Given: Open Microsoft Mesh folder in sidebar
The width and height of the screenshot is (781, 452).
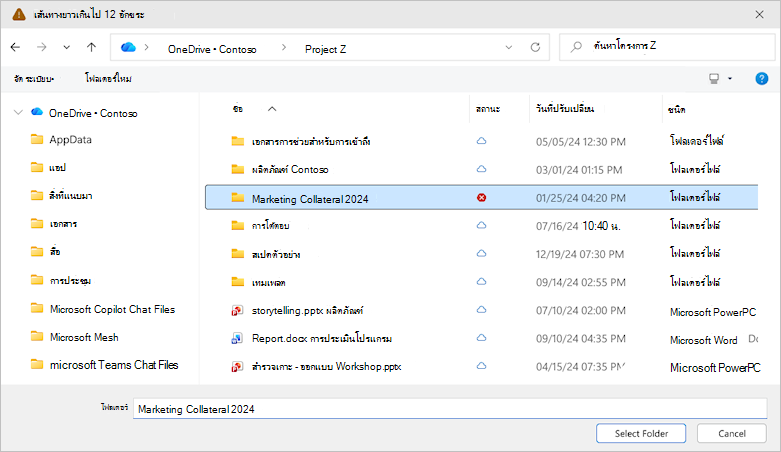Looking at the screenshot, I should [x=84, y=337].
